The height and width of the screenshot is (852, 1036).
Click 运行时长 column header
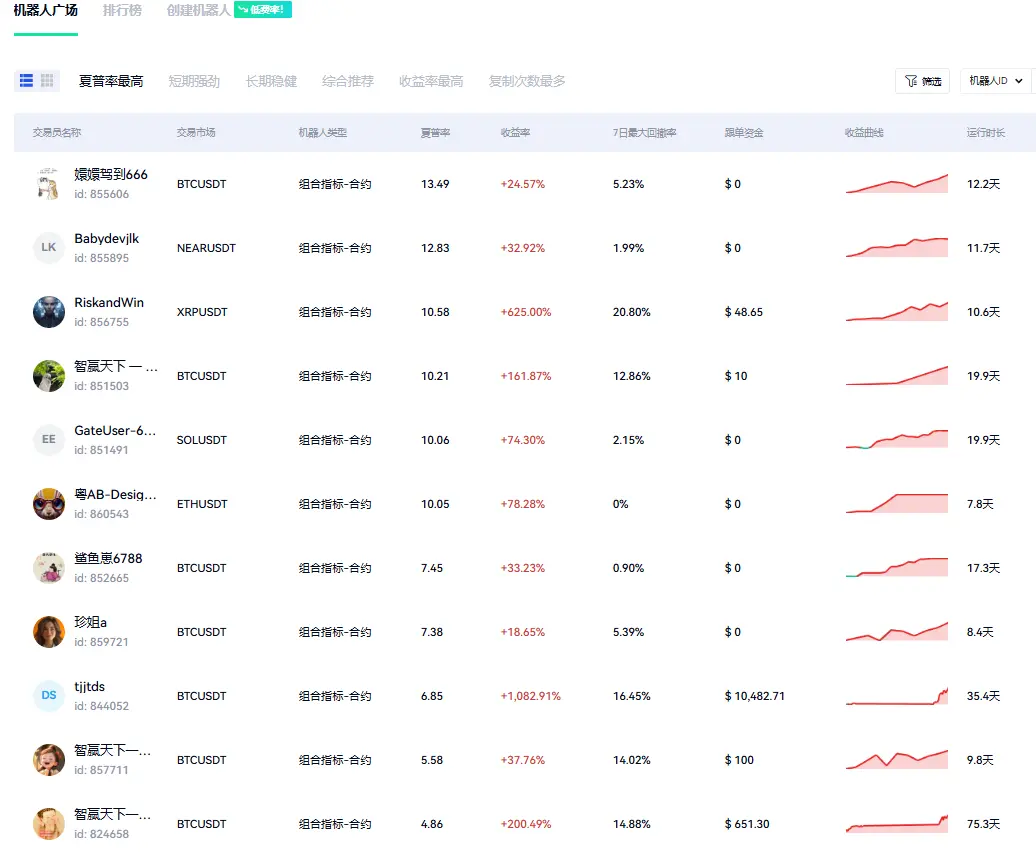pyautogui.click(x=986, y=133)
